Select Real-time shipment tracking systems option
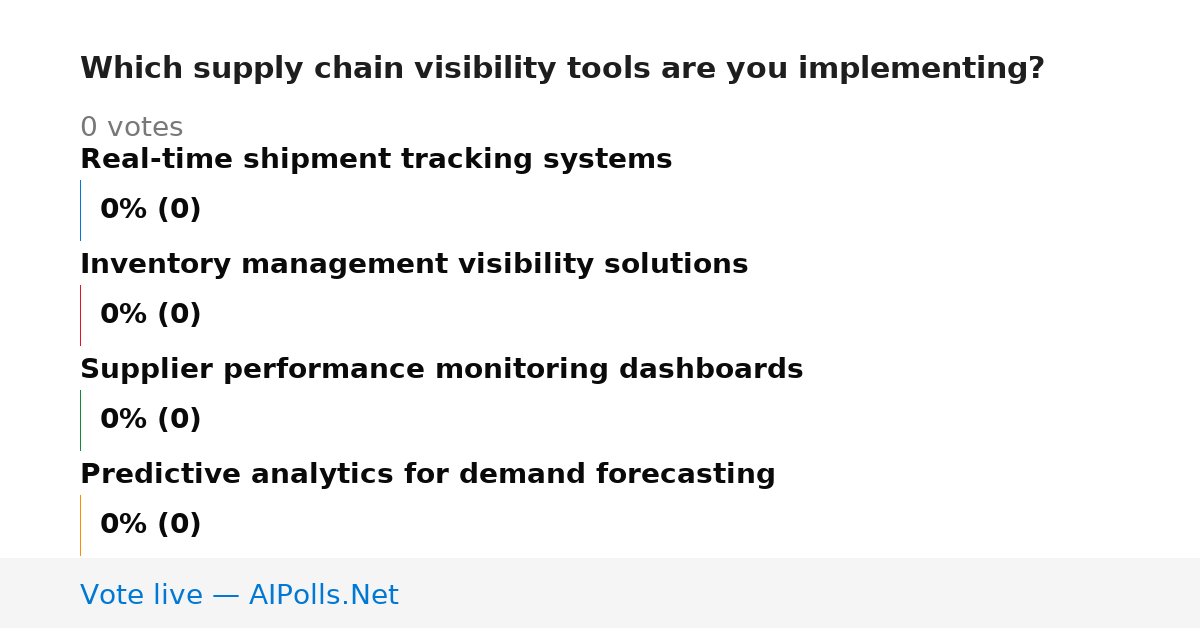This screenshot has height=628, width=1200. click(376, 160)
